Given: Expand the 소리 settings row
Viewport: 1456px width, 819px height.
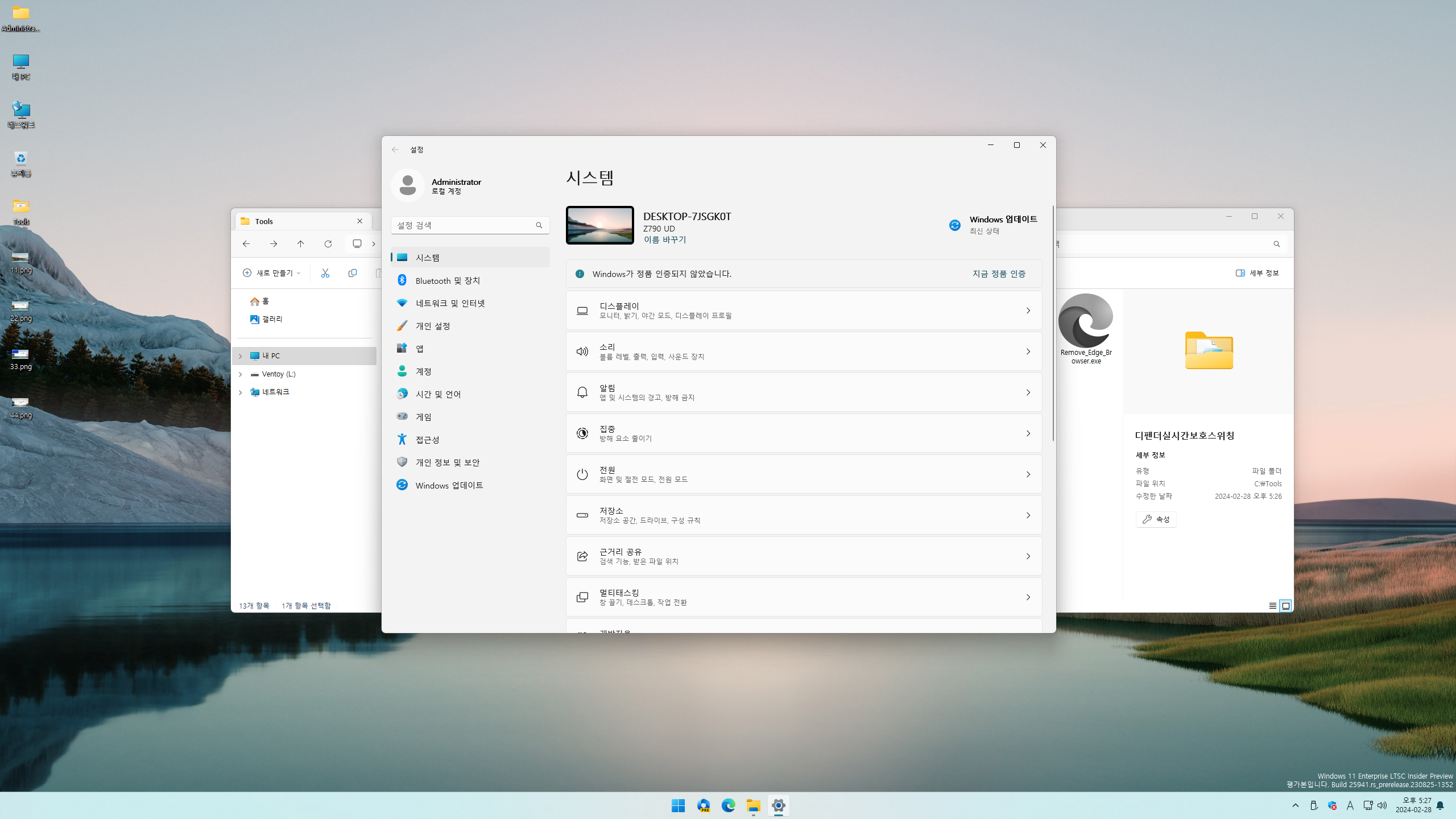Looking at the screenshot, I should tap(804, 351).
